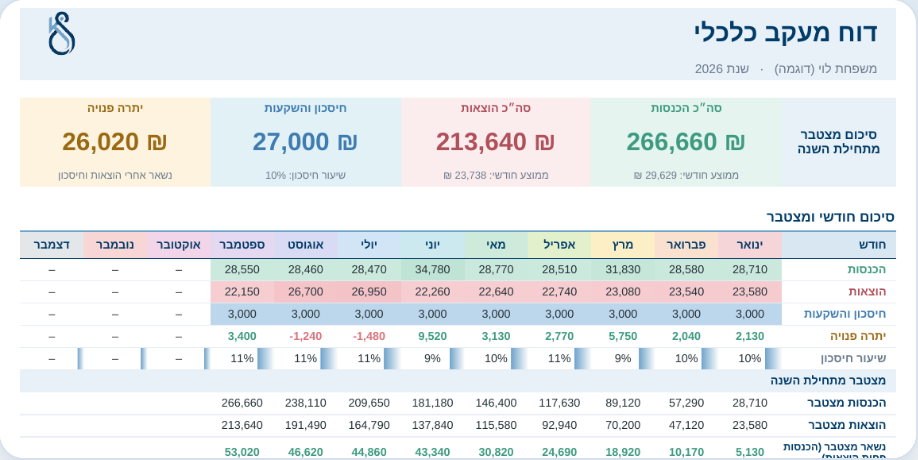Click סיכום מצטבר מתחילת השנה label
Screen dimensions: 918x460
click(838, 142)
